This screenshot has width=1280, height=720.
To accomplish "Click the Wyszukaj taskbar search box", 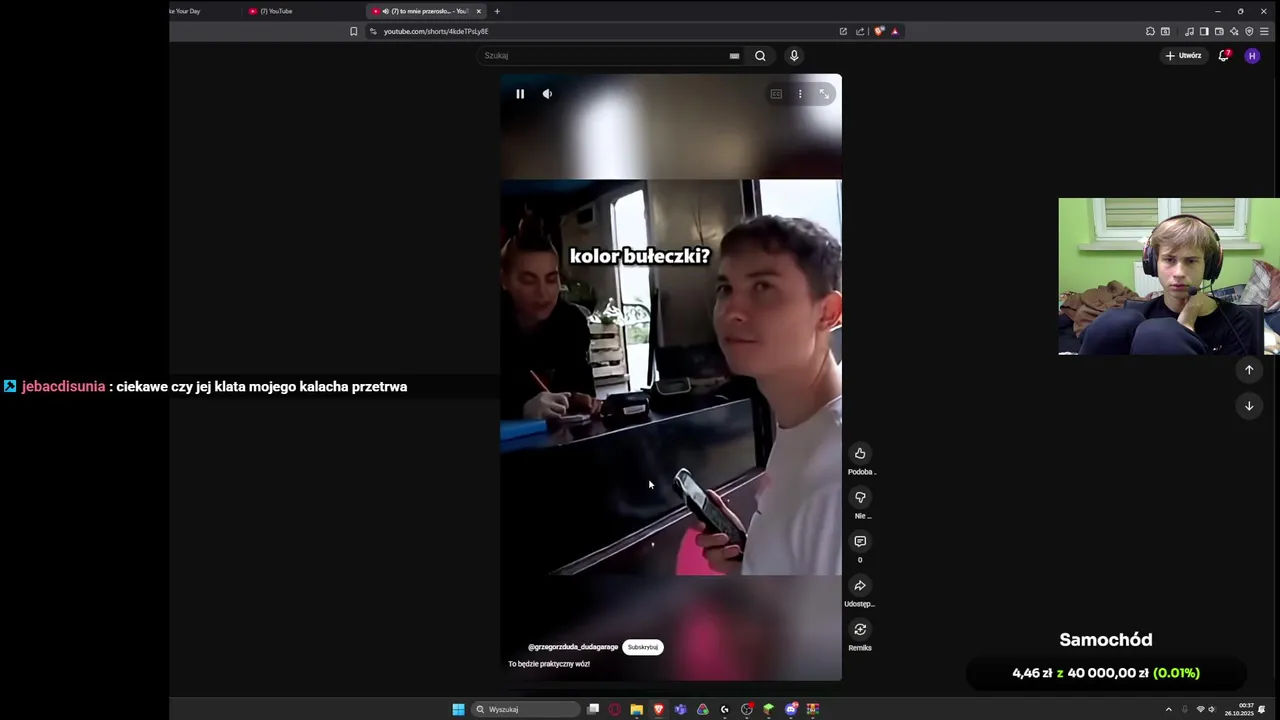I will tap(525, 709).
